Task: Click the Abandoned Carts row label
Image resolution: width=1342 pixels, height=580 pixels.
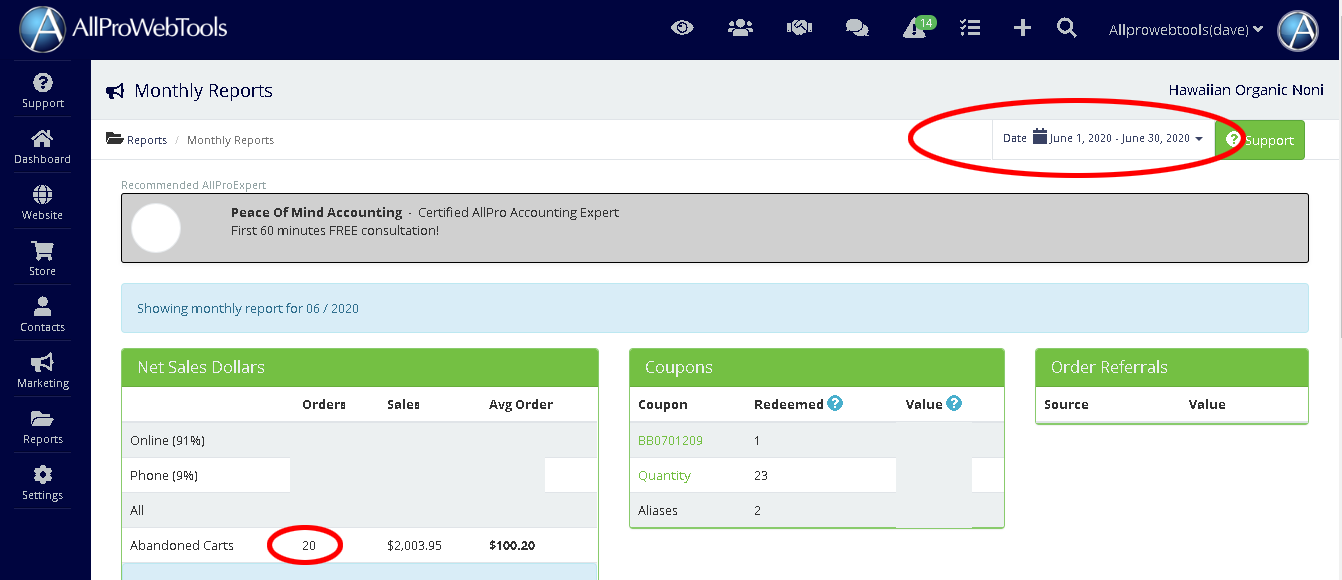Action: tap(182, 546)
